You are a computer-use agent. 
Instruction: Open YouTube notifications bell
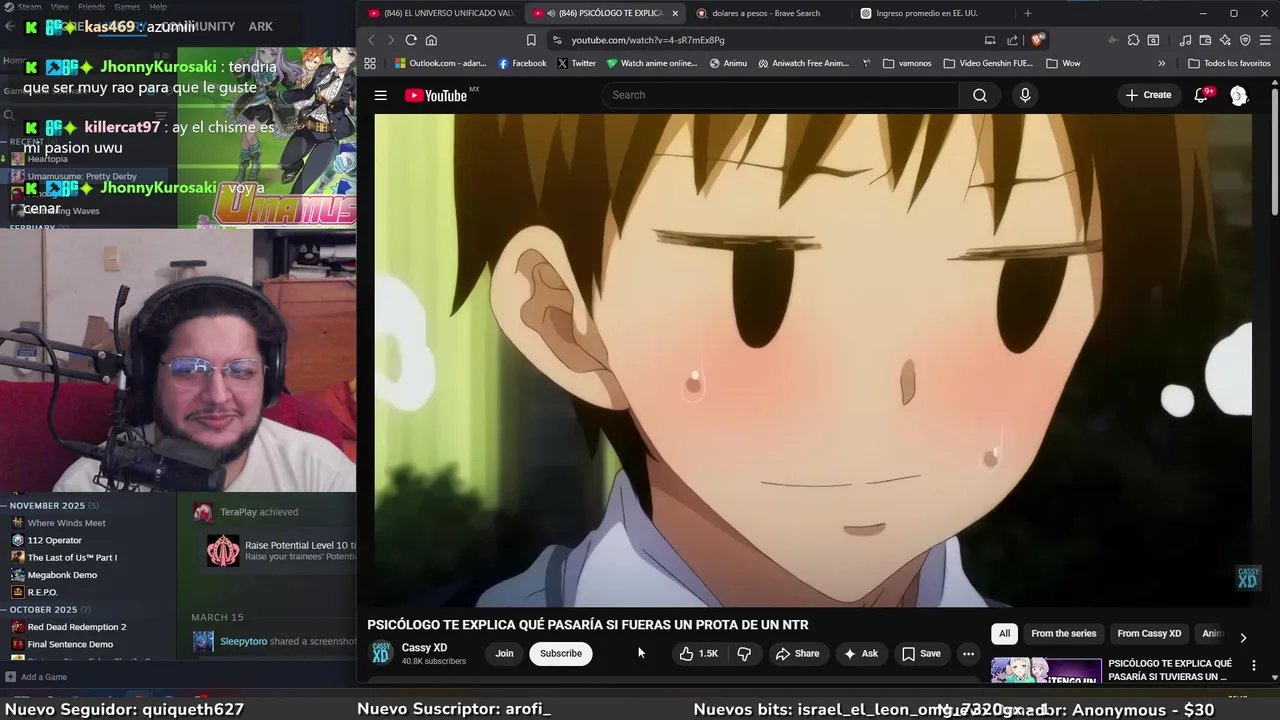[x=1201, y=95]
